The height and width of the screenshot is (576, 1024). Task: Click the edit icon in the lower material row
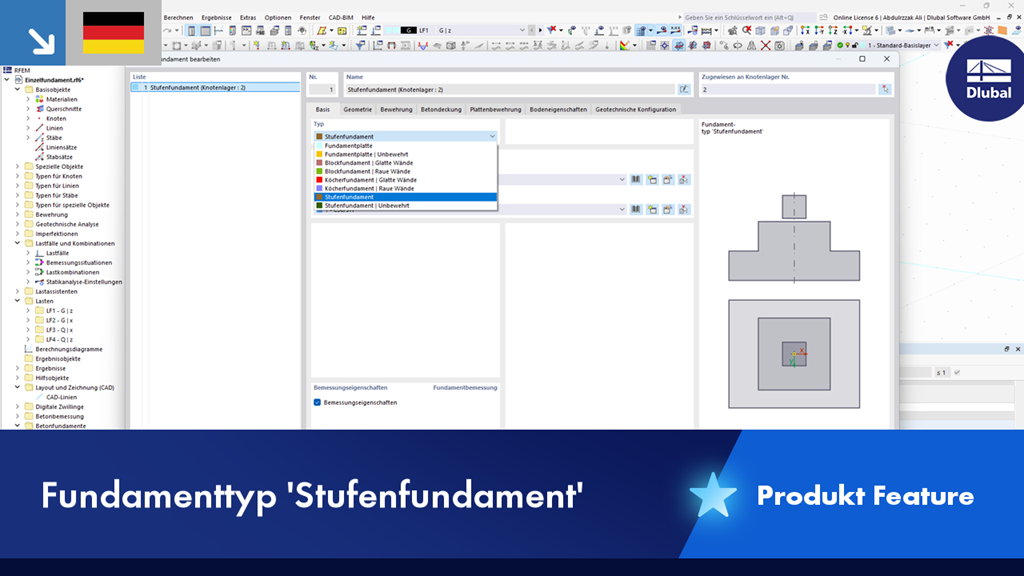pos(667,210)
